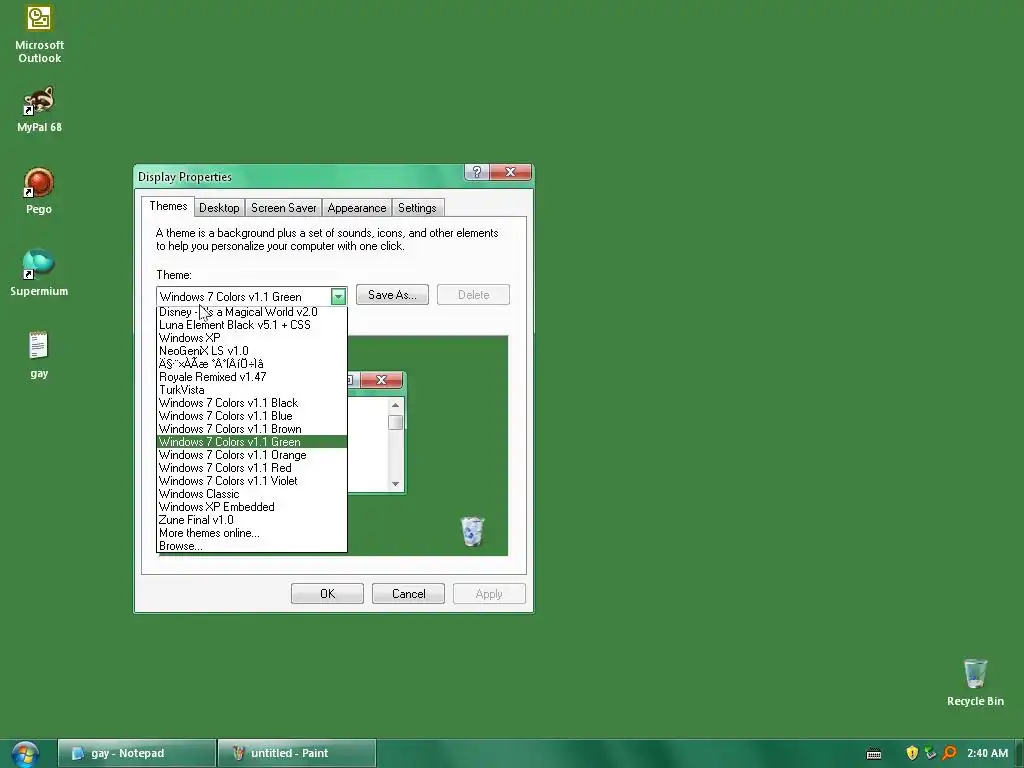Open the Windows Start orb

pos(25,754)
